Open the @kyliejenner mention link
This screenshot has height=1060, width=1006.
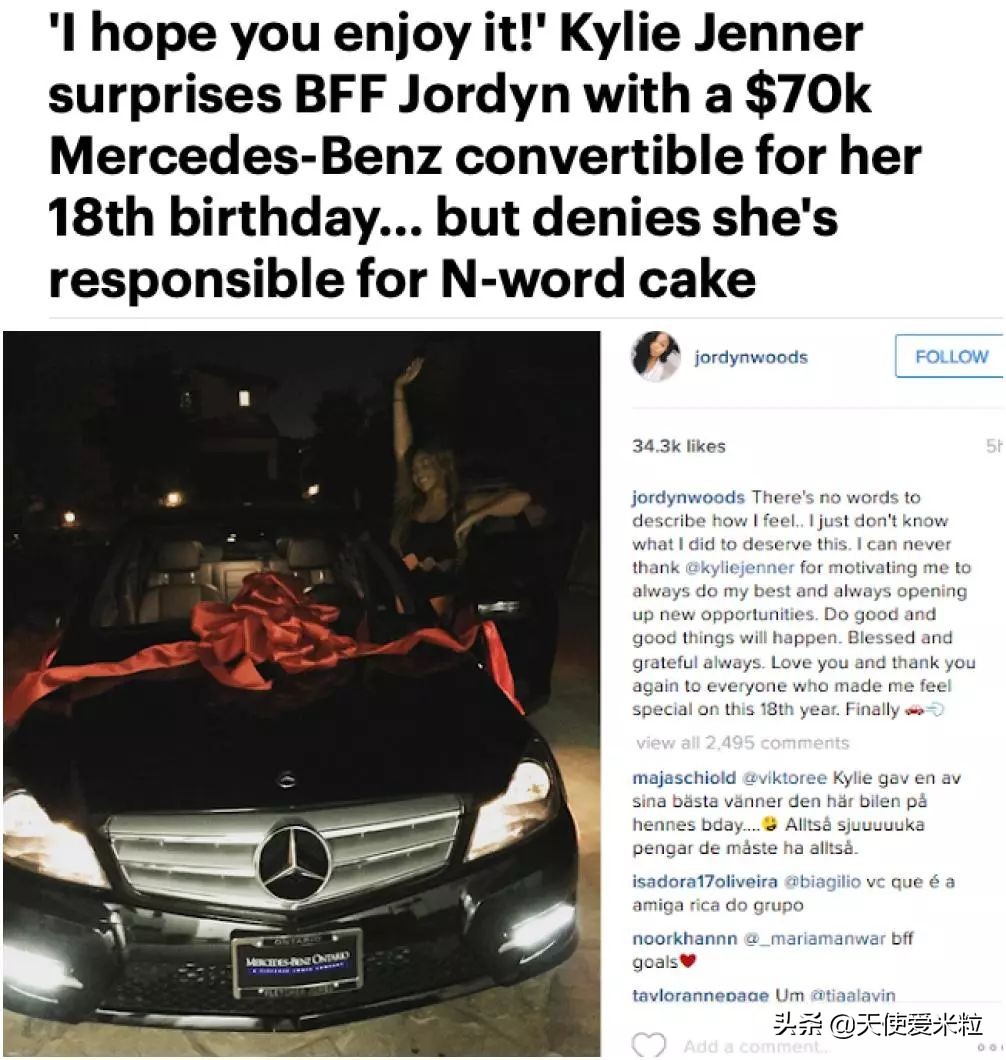pyautogui.click(x=740, y=567)
